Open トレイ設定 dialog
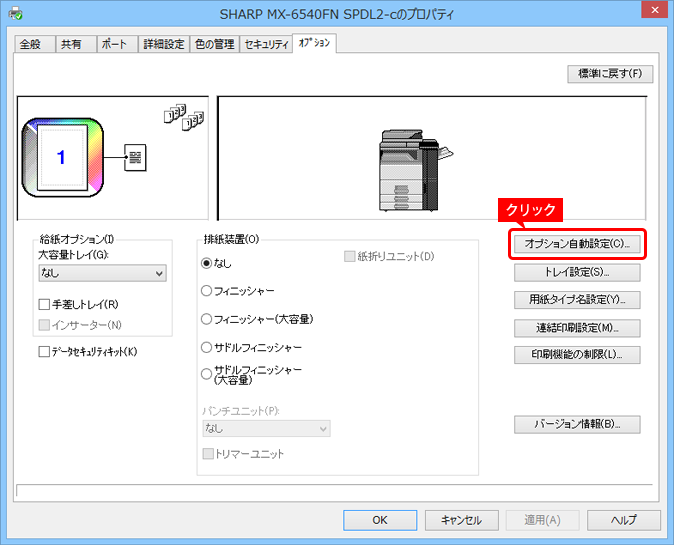Viewport: 674px width, 545px height. (577, 272)
